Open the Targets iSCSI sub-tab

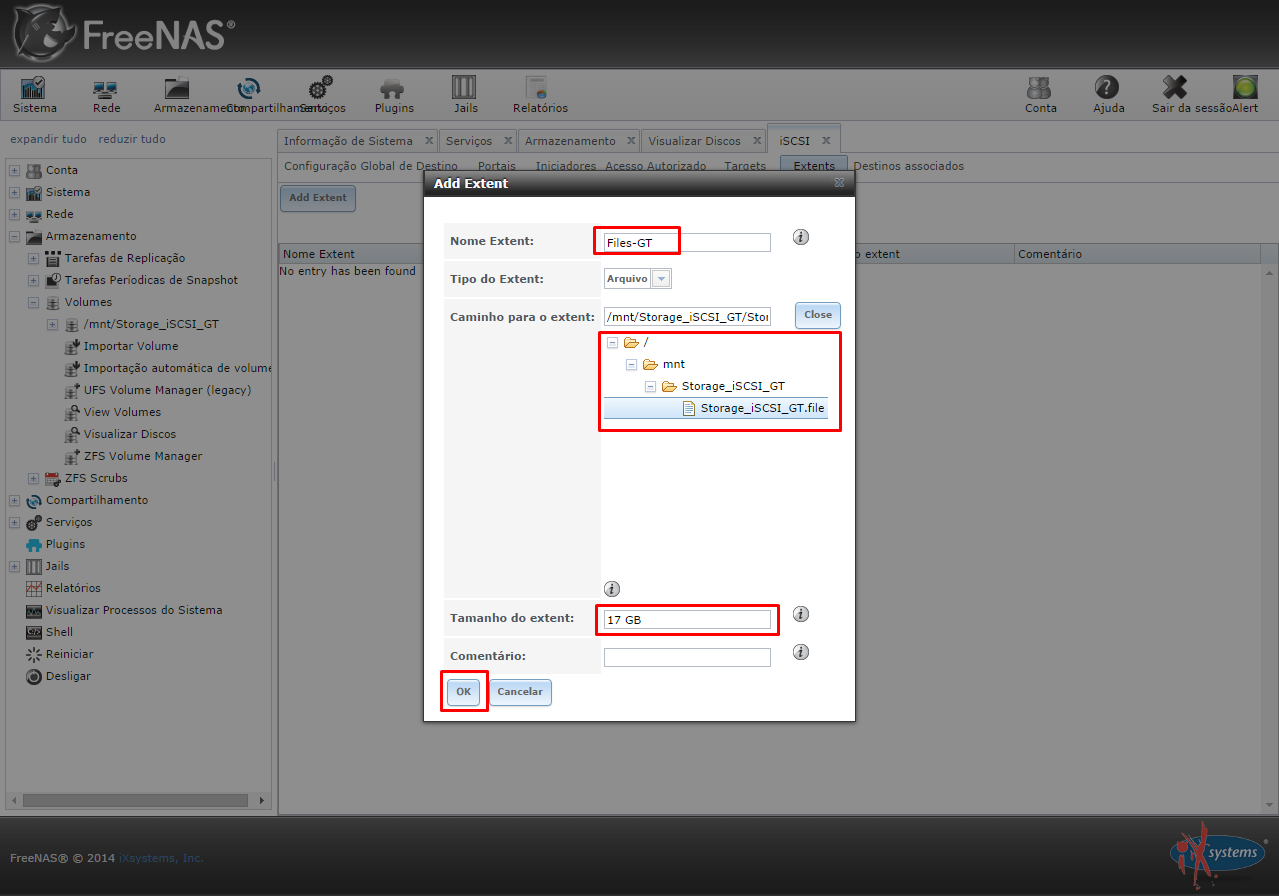[x=744, y=166]
